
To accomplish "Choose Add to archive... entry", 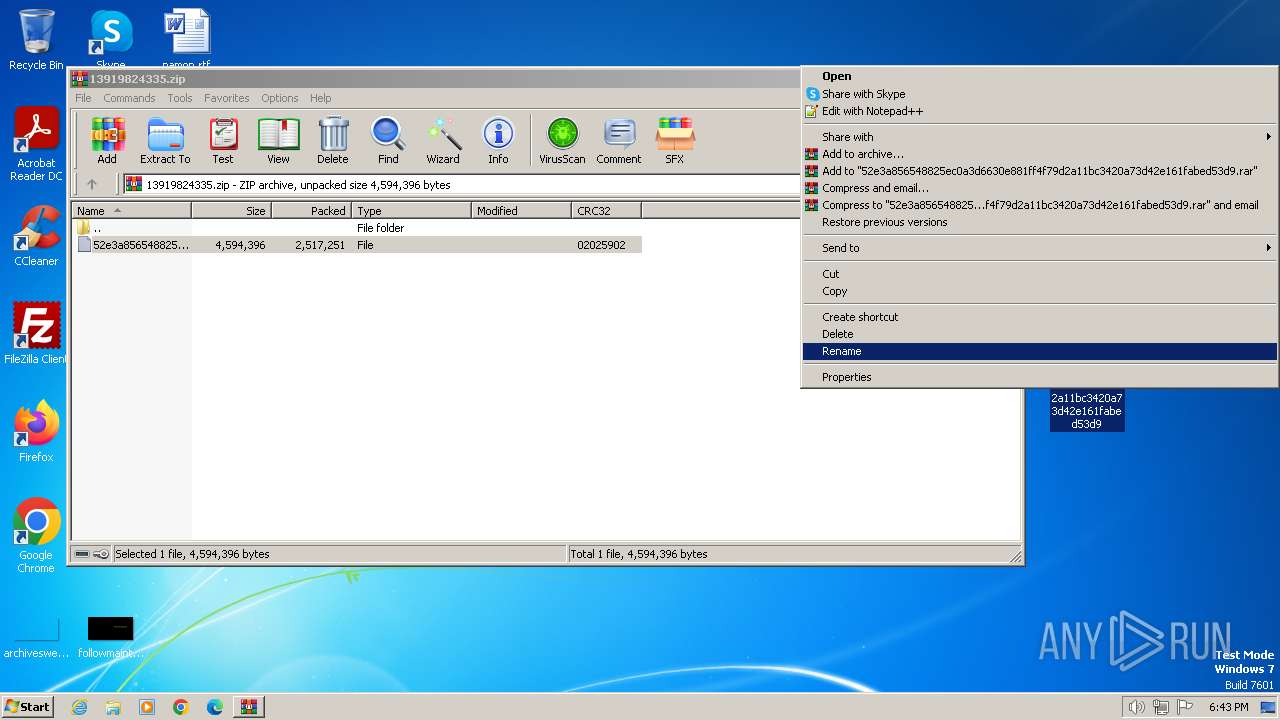I will [1040, 154].
